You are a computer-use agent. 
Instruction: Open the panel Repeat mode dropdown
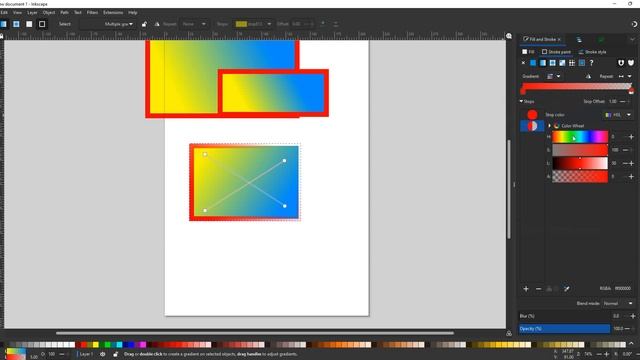[625, 76]
